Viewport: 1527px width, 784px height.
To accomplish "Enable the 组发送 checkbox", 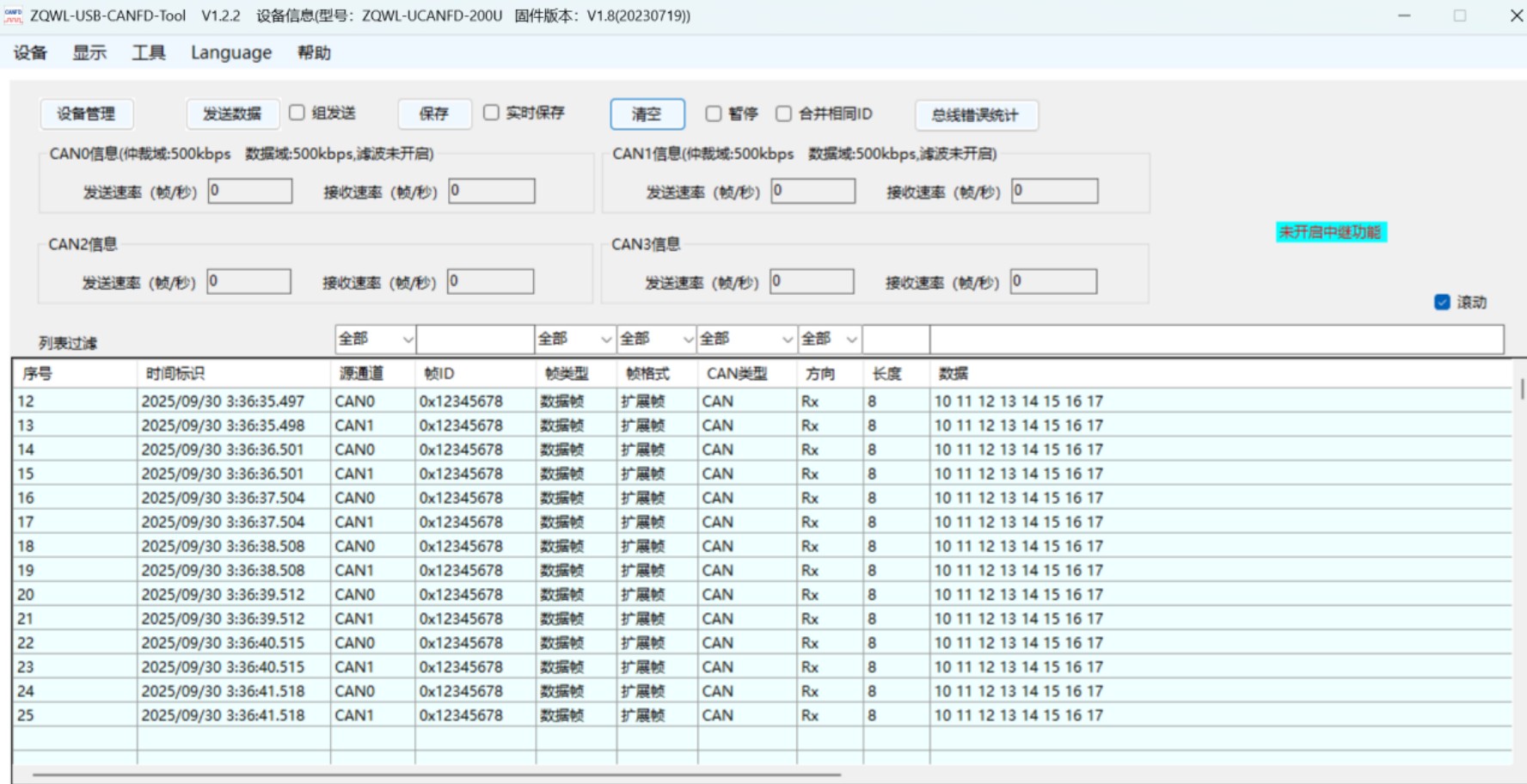I will 297,113.
